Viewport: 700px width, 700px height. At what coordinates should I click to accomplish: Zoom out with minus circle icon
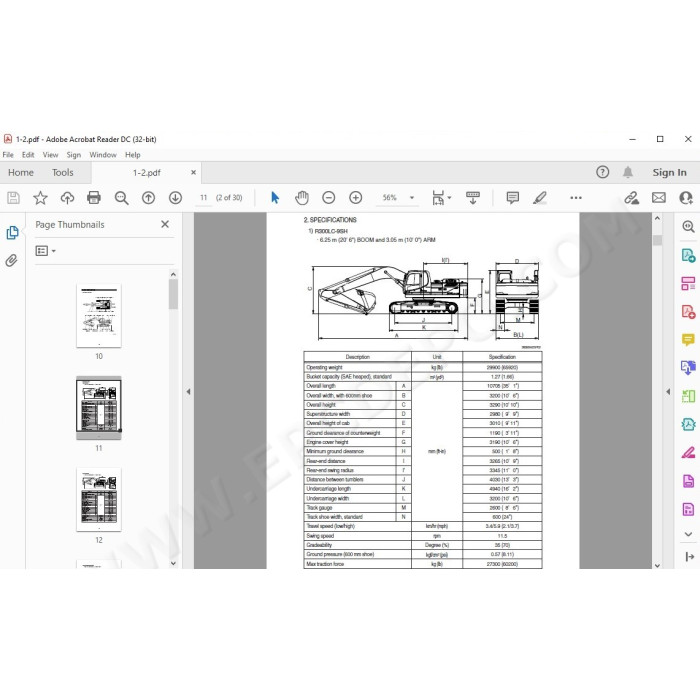click(329, 197)
